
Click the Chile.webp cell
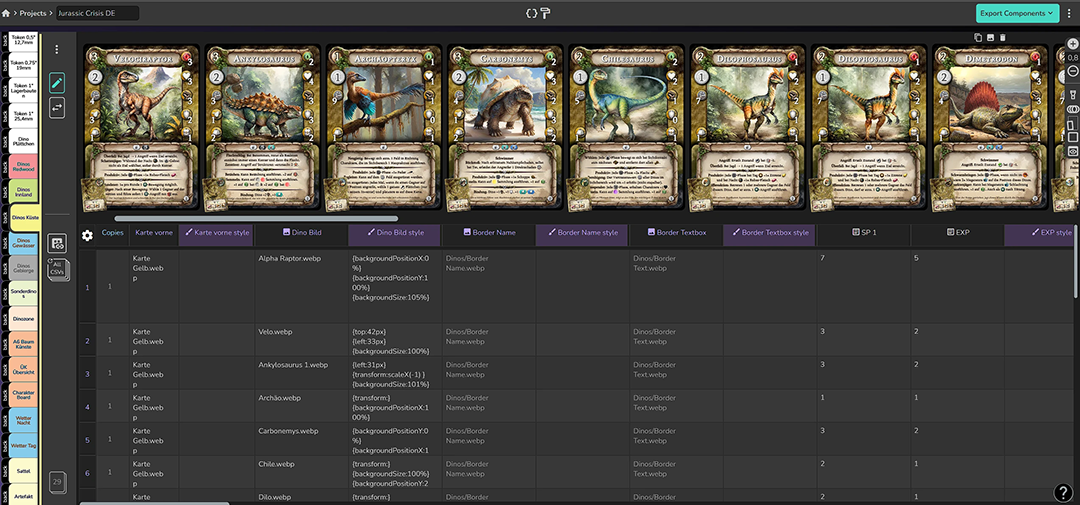coord(302,472)
